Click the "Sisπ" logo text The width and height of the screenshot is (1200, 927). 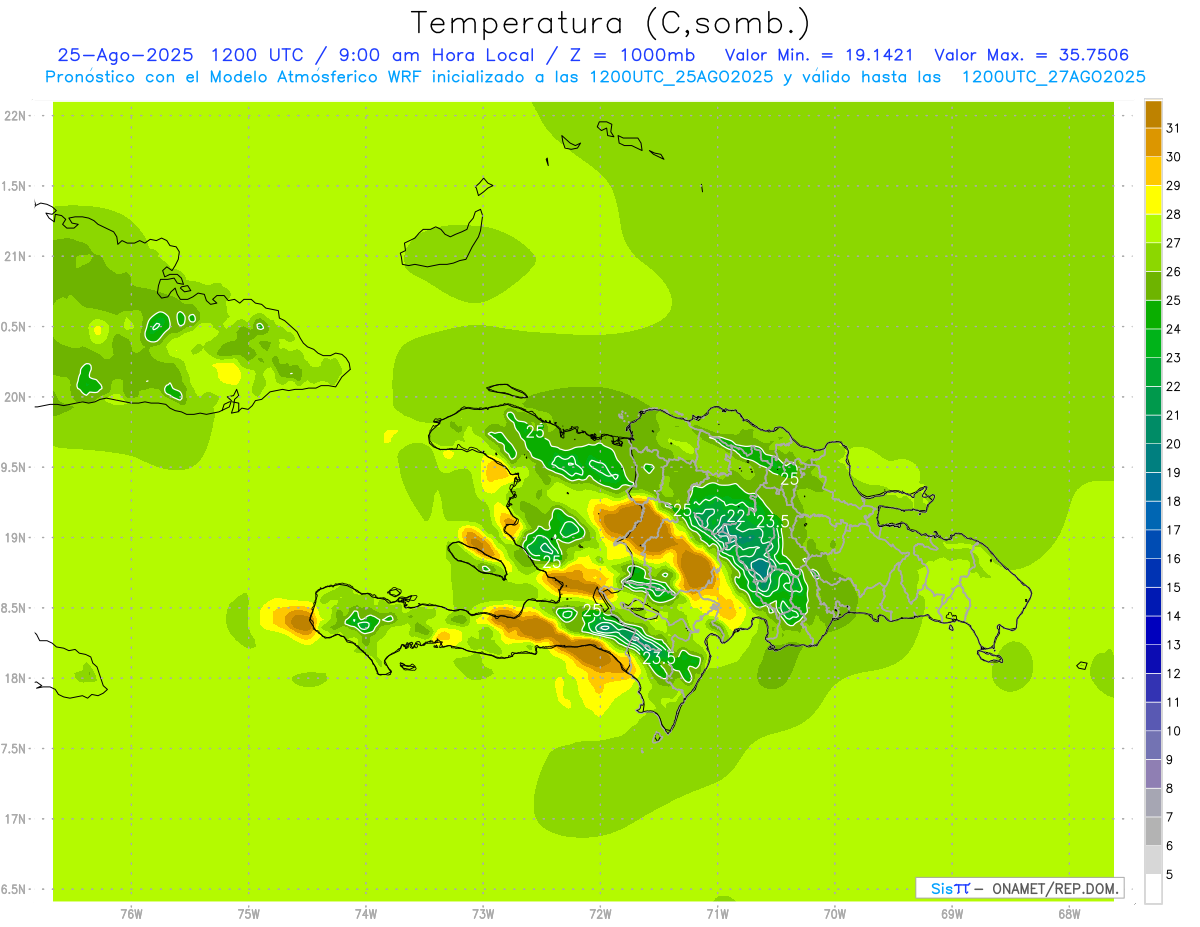950,888
